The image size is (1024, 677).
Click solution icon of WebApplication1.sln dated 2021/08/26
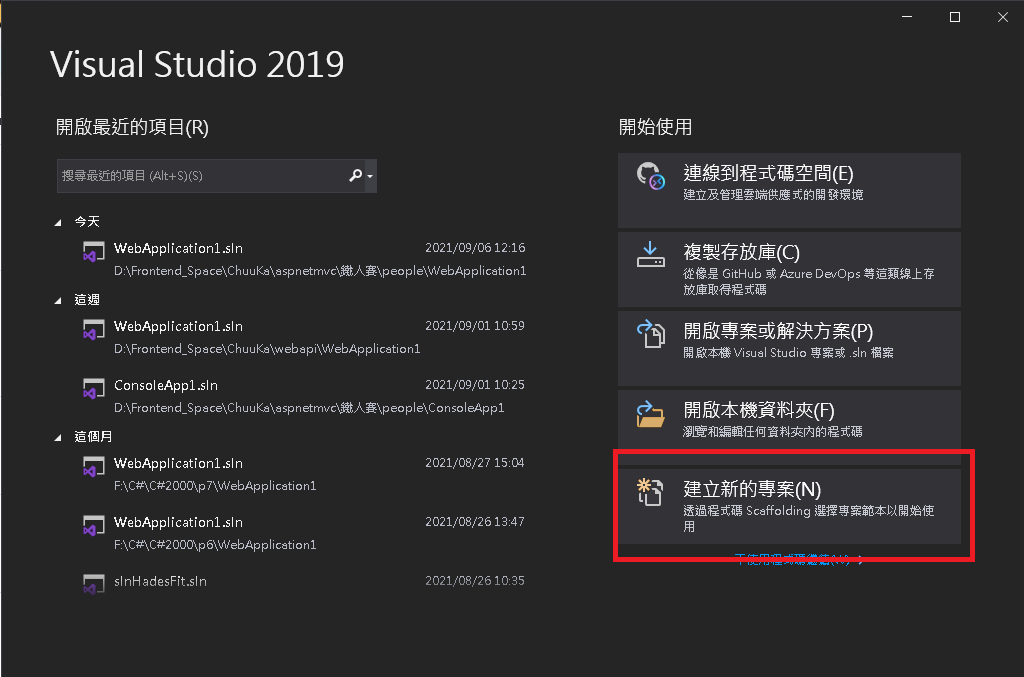93,526
